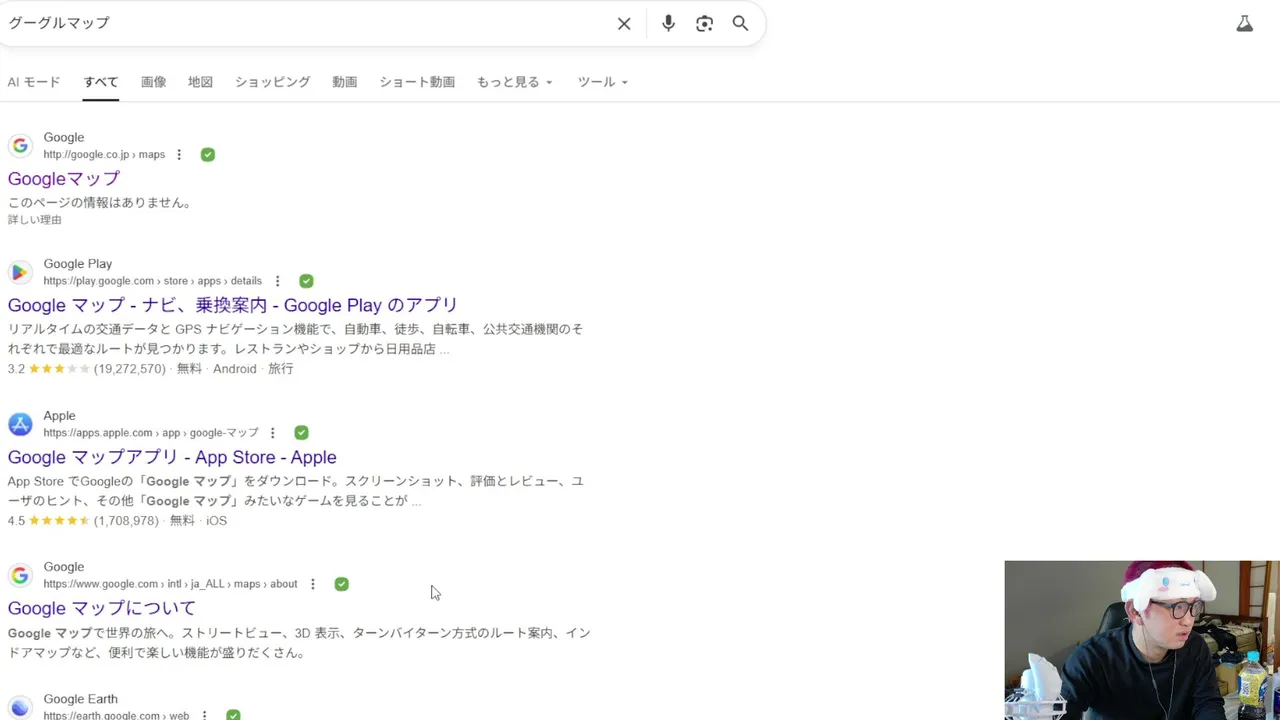Expand the もっと見る dropdown
The height and width of the screenshot is (720, 1280).
click(514, 82)
